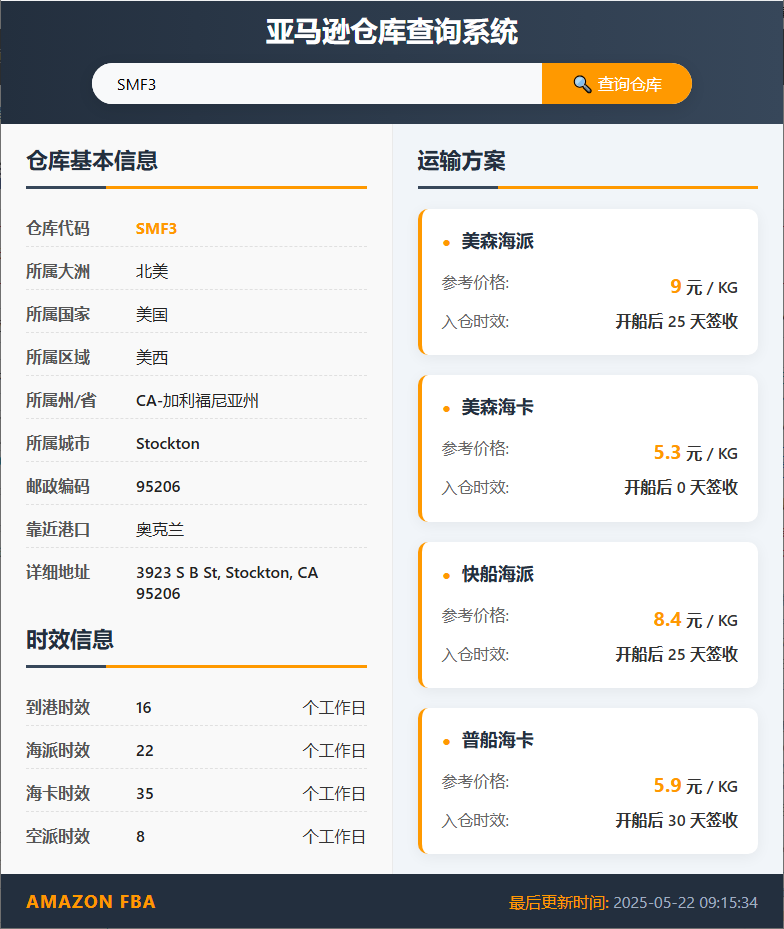The height and width of the screenshot is (929, 784).
Task: Click 开船后 30 天签收 delivery text
Action: coord(677,821)
